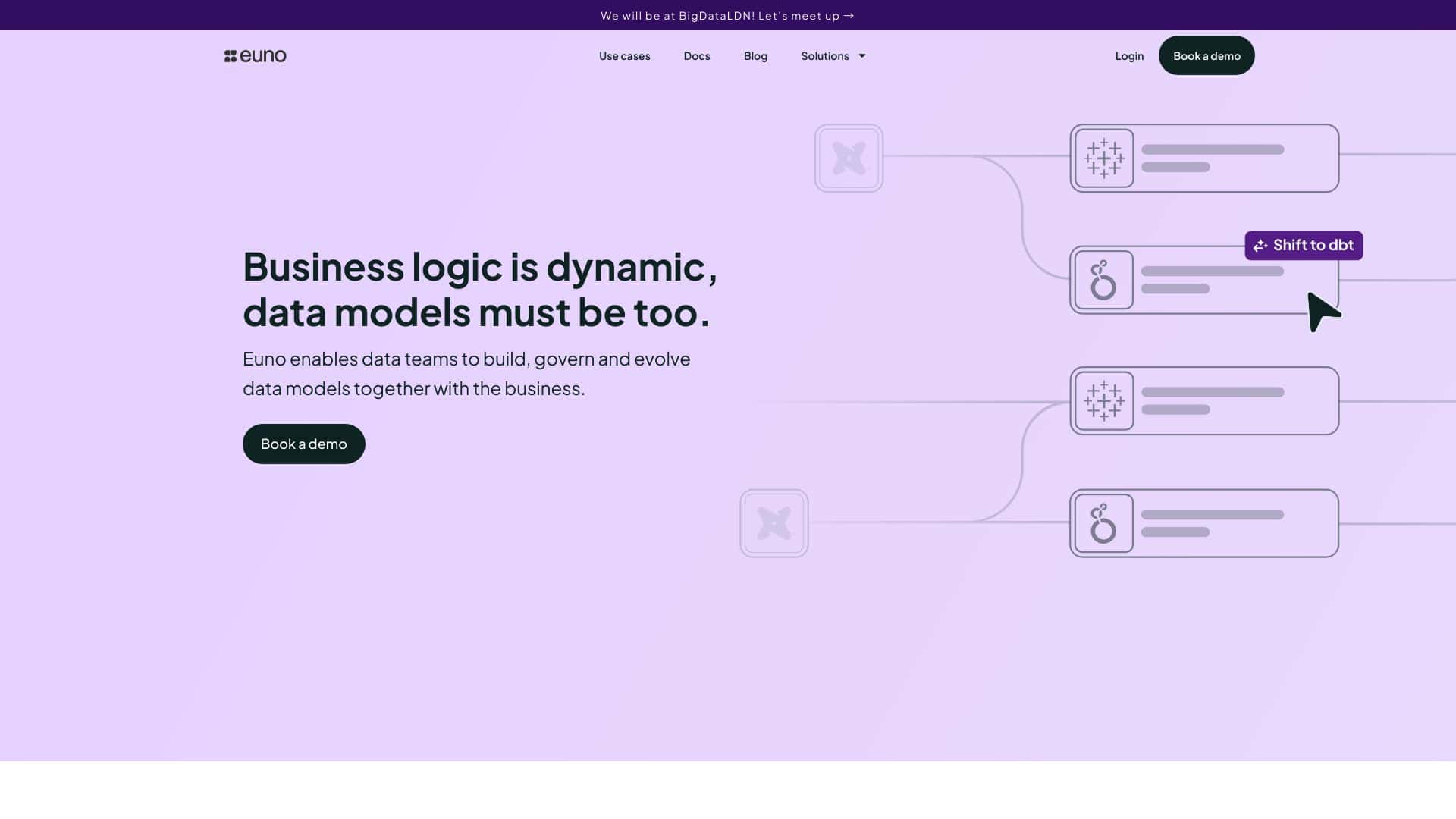Click the Looker icon next to the Shift to dbt badge

[1103, 280]
